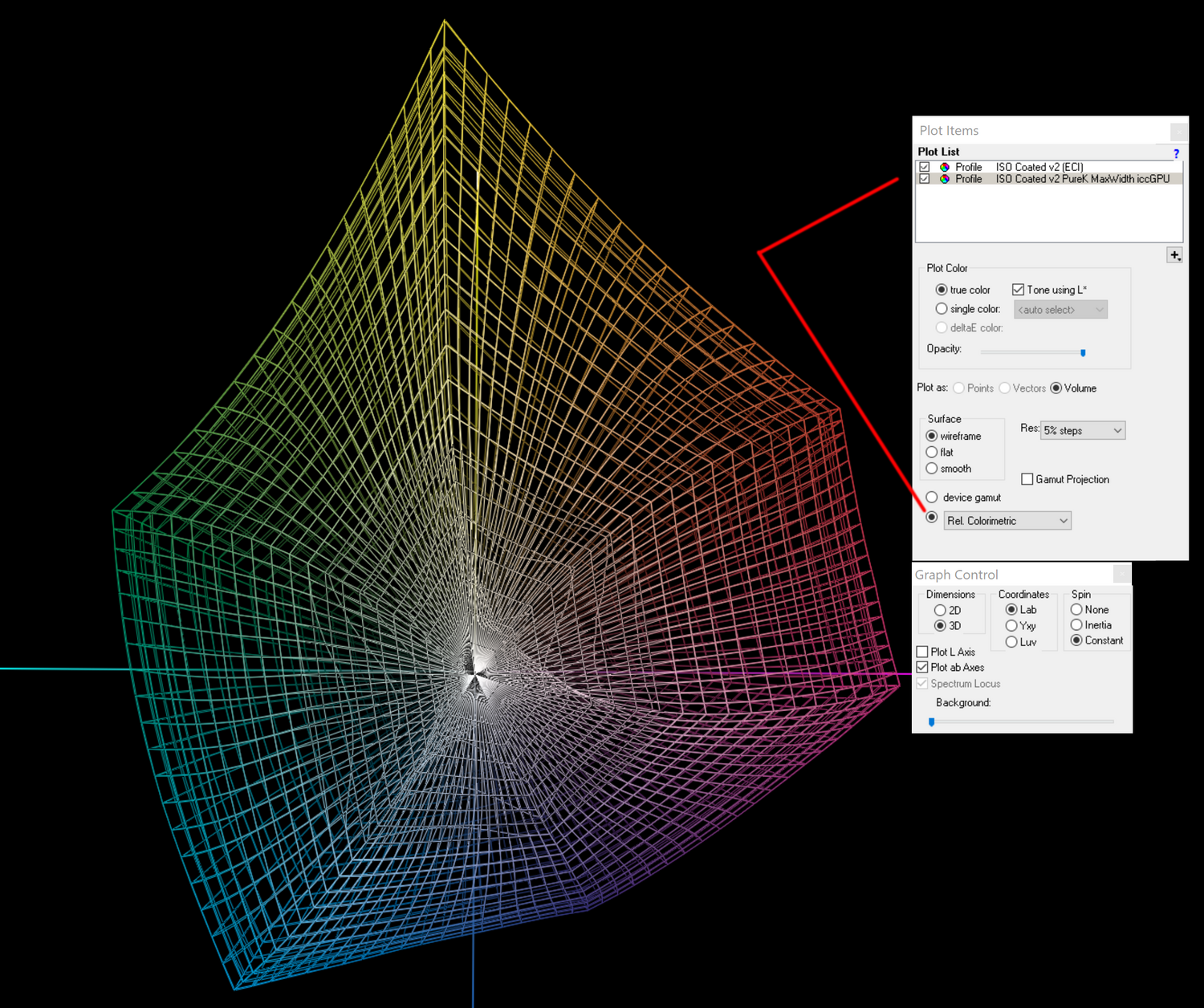1204x1008 pixels.
Task: Uncheck visibility of ISO Coated v2 (ECI) profile
Action: point(925,167)
